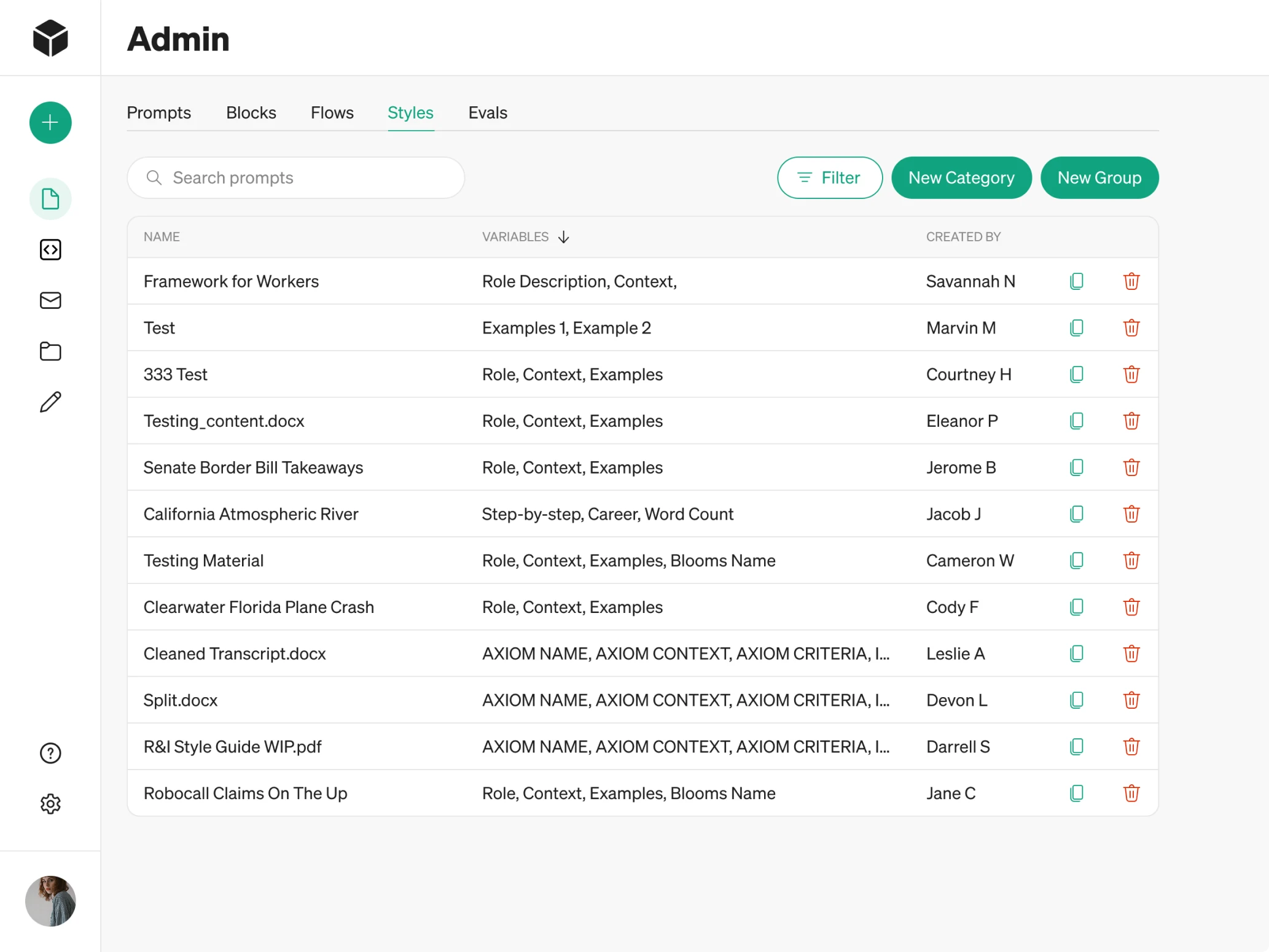The height and width of the screenshot is (952, 1269).
Task: Open the mail envelope sidebar icon
Action: pos(50,300)
